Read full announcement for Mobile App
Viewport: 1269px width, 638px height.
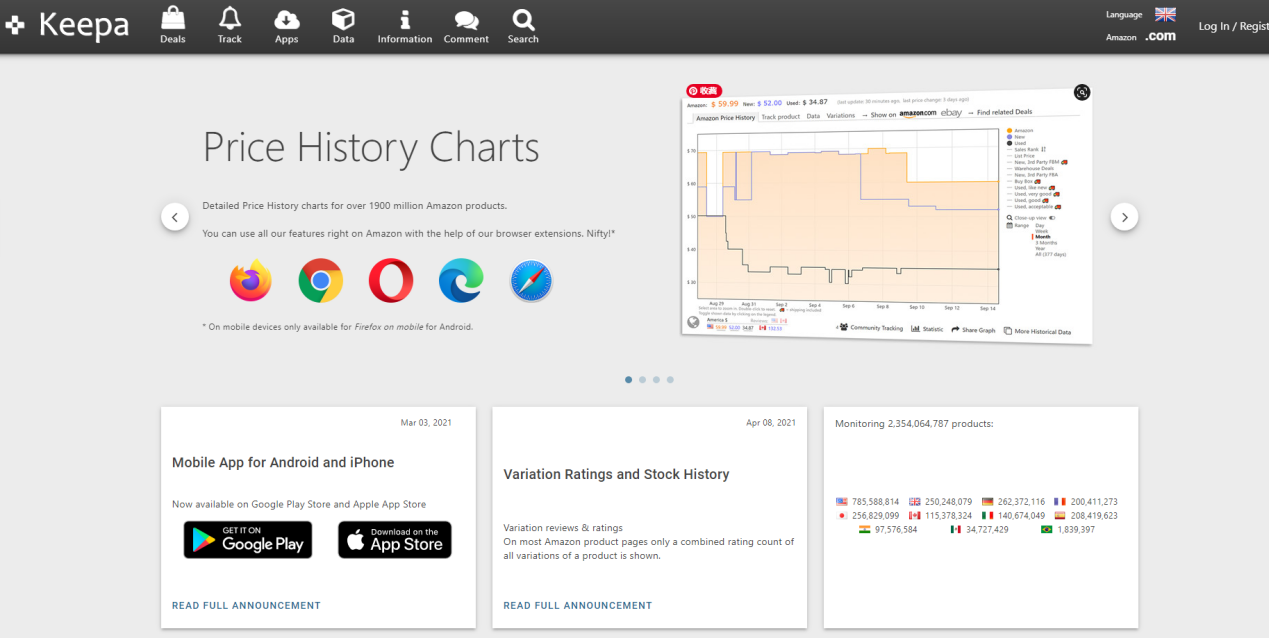(x=246, y=605)
